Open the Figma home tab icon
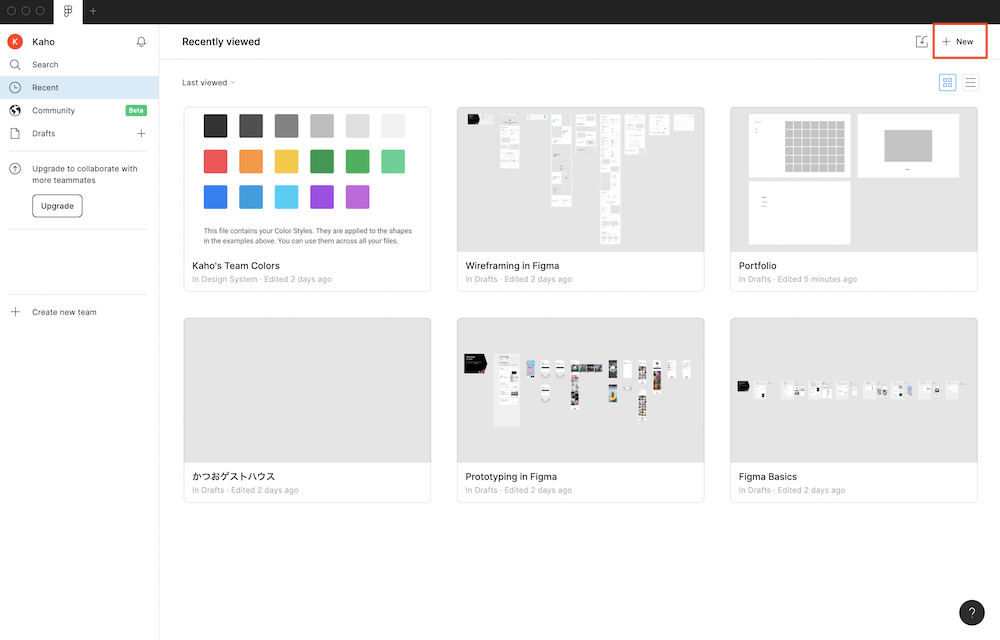 (68, 11)
